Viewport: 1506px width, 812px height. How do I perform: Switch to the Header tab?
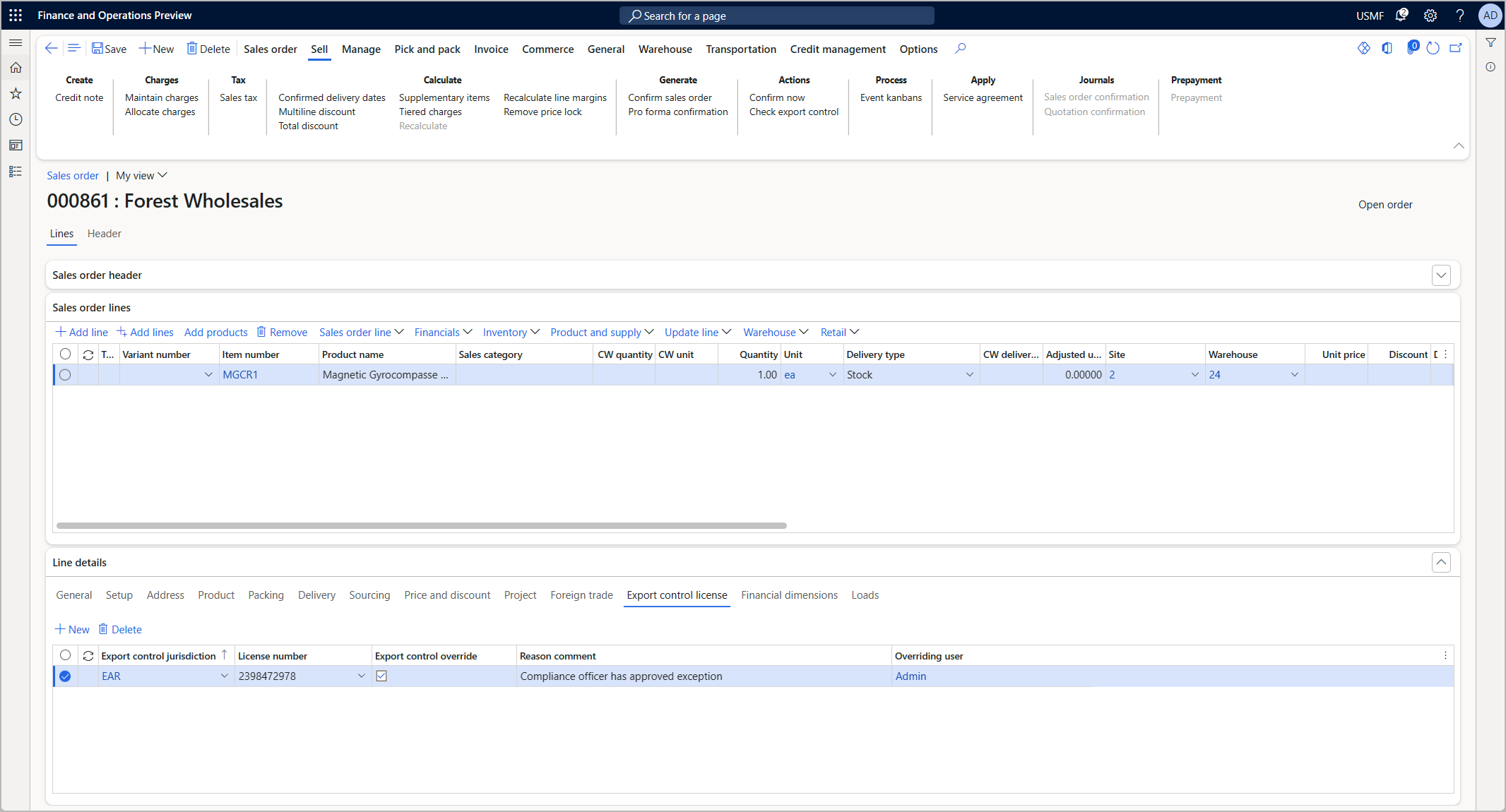pyautogui.click(x=104, y=234)
